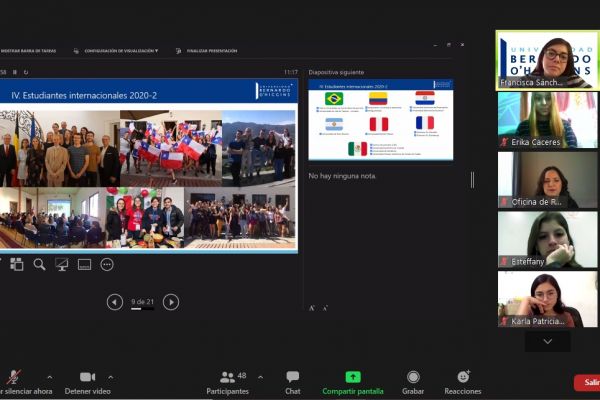600x400 pixels.
Task: Expand the arrow beside Participantes
Action: tap(260, 377)
